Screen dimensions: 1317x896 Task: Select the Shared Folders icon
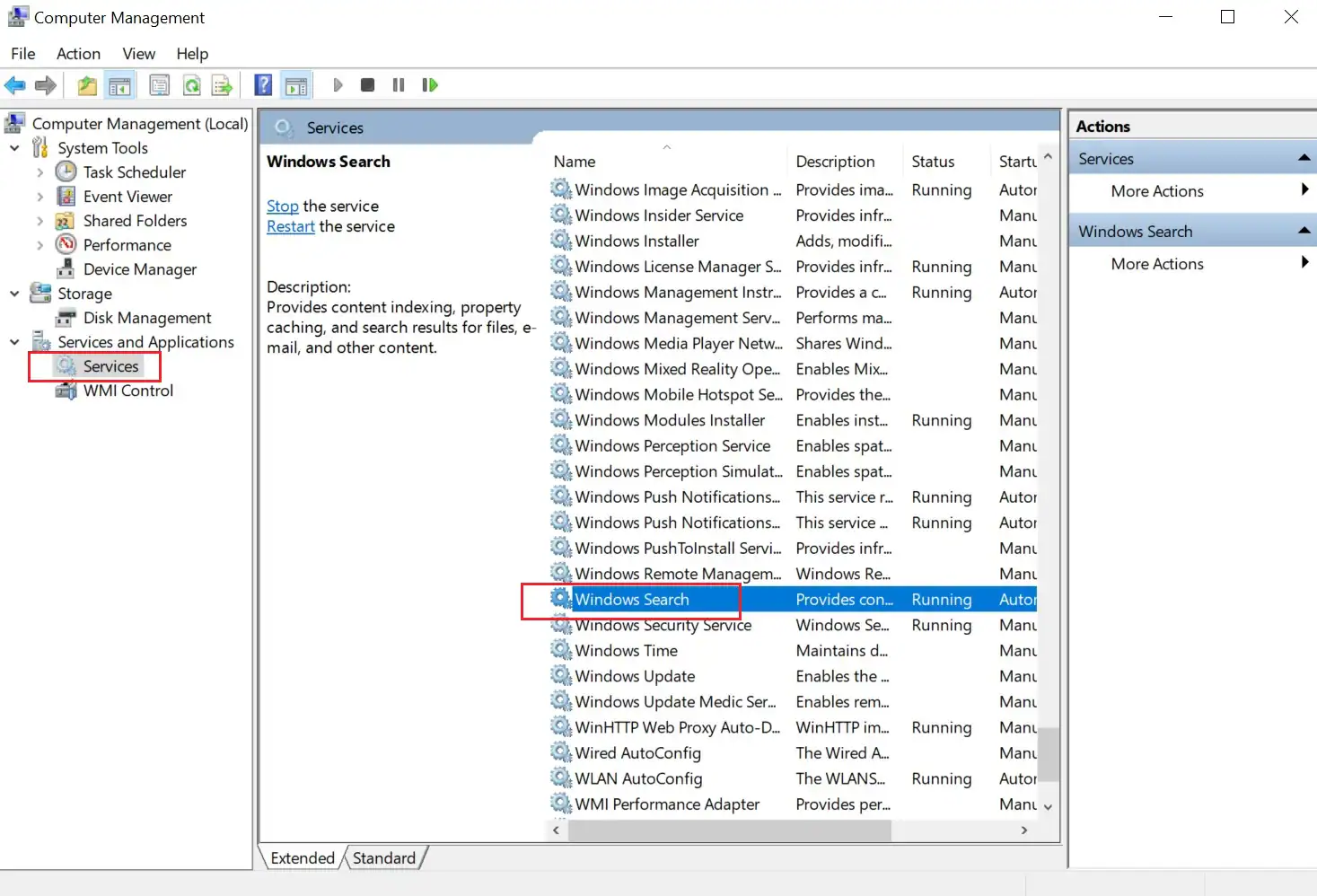(66, 220)
